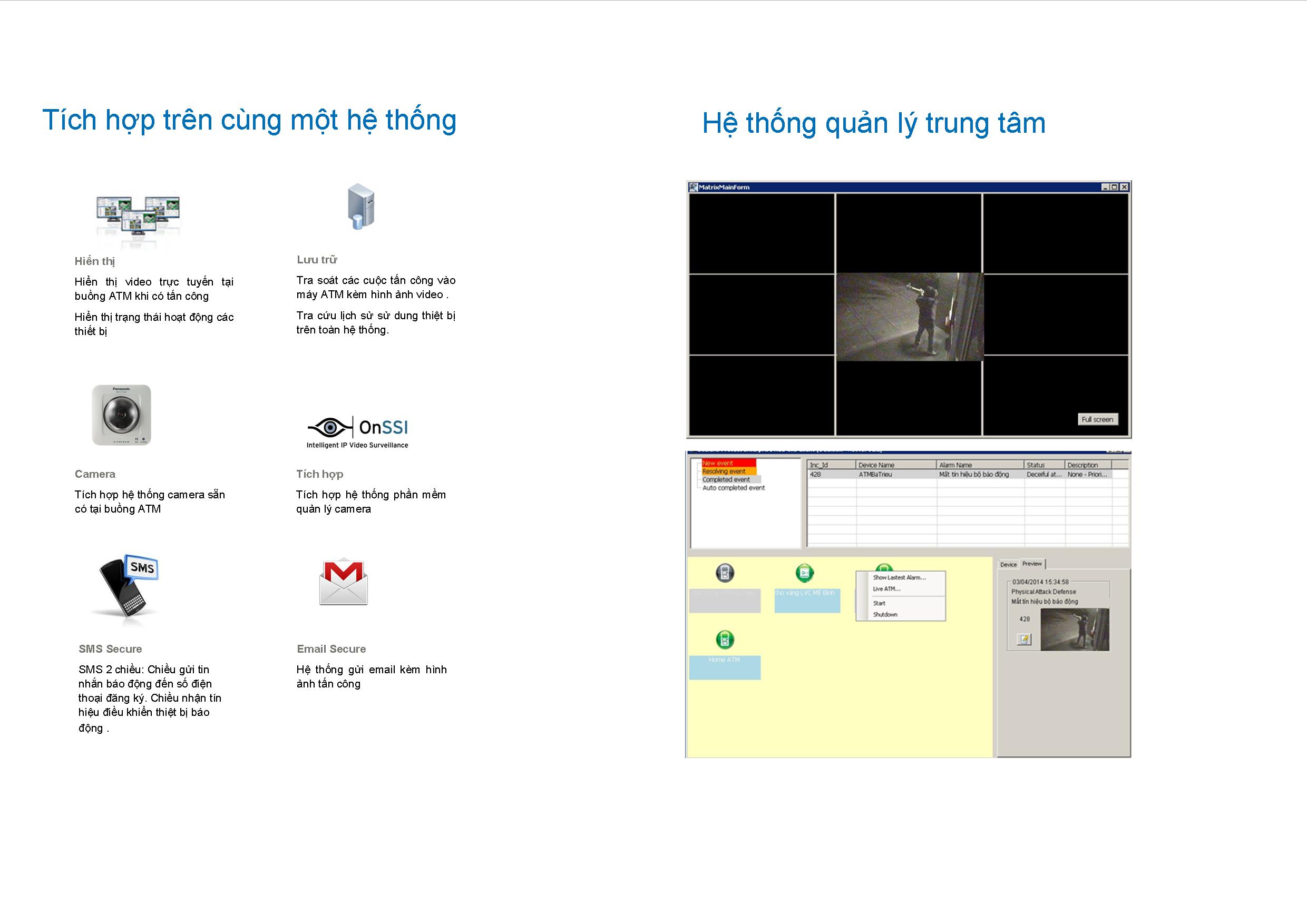
Task: Click the 'None - Priori...' description cell
Action: [1087, 474]
